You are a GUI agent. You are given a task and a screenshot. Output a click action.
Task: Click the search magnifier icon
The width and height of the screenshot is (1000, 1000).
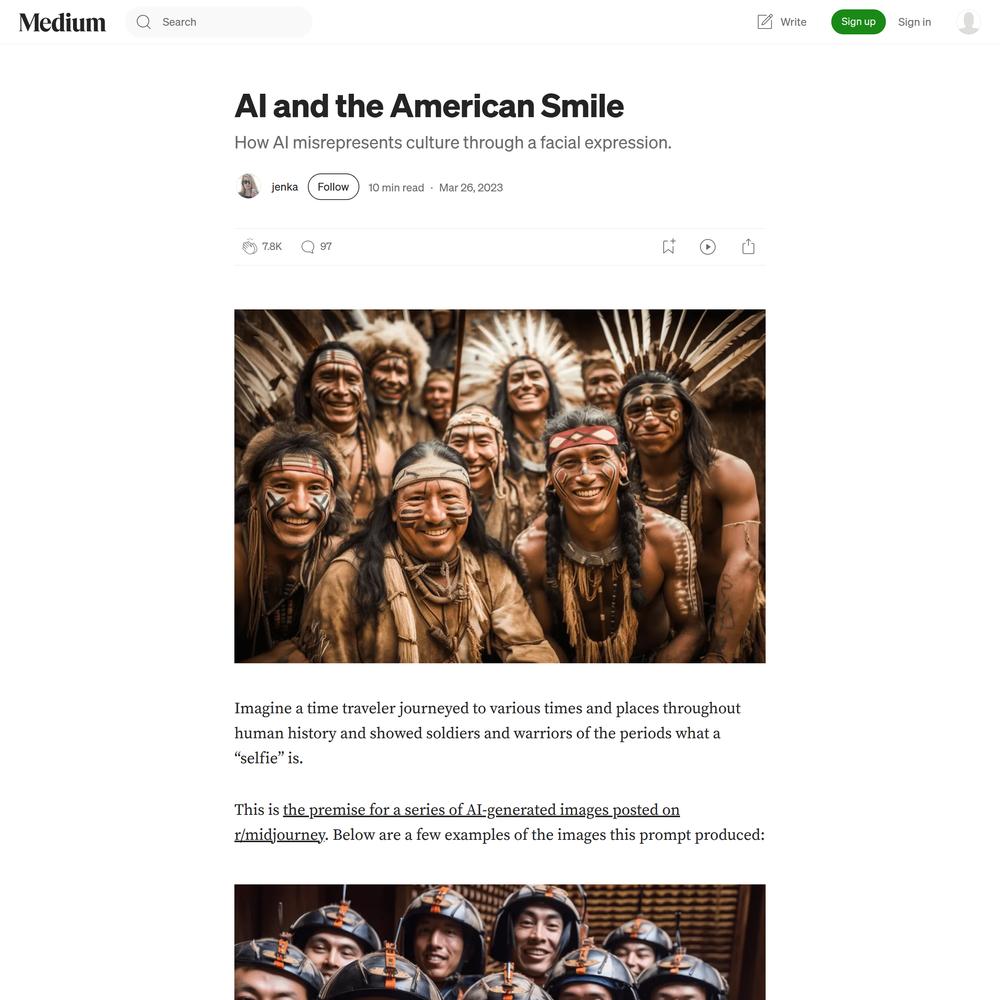click(x=143, y=22)
